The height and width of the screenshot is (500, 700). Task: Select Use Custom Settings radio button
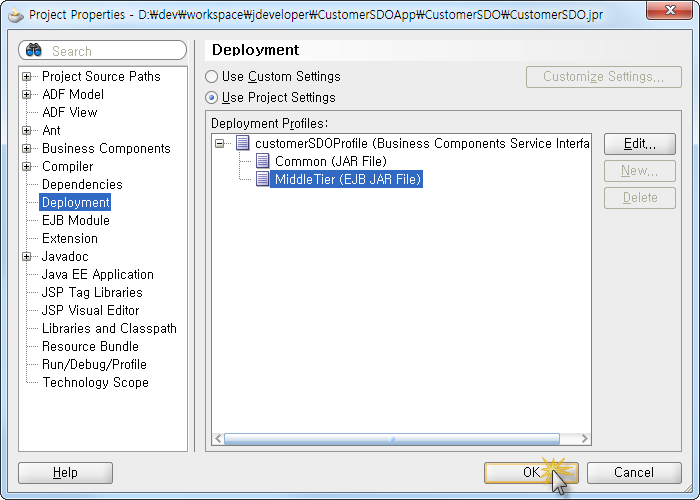pyautogui.click(x=211, y=76)
